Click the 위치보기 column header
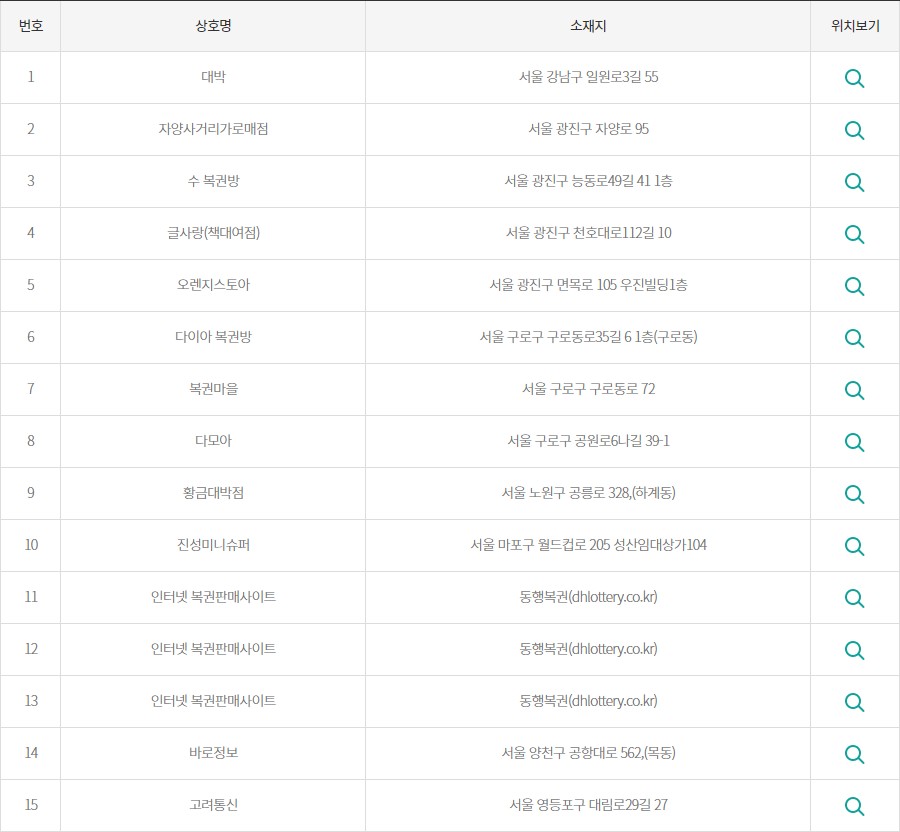Screen dimensions: 900x832 pos(855,26)
